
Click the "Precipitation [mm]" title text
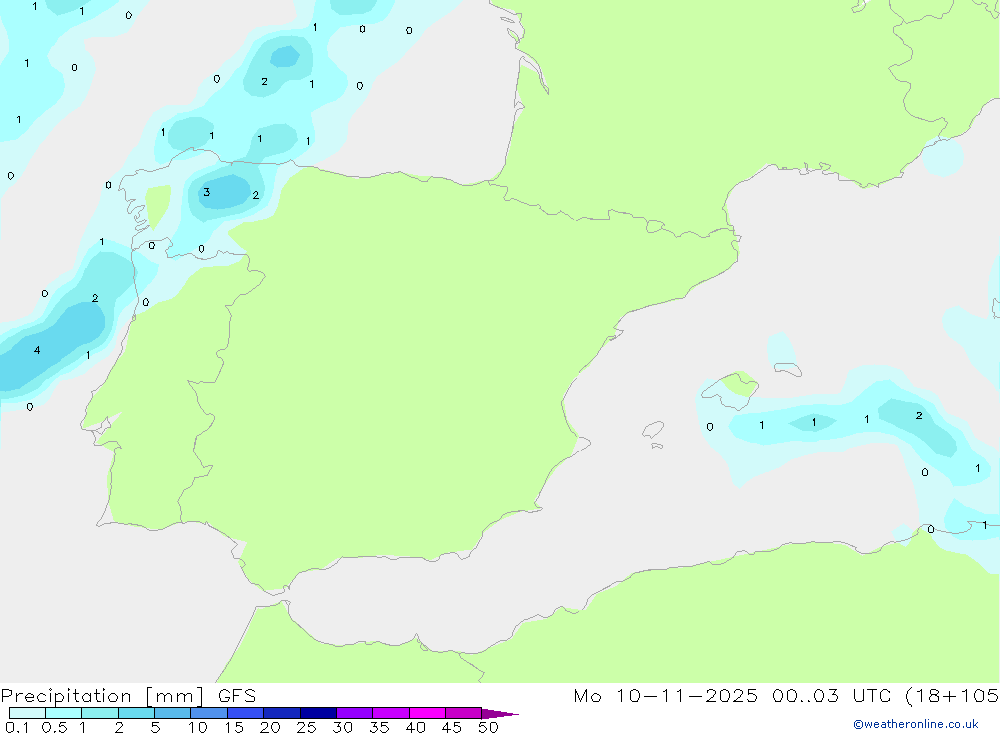102,696
